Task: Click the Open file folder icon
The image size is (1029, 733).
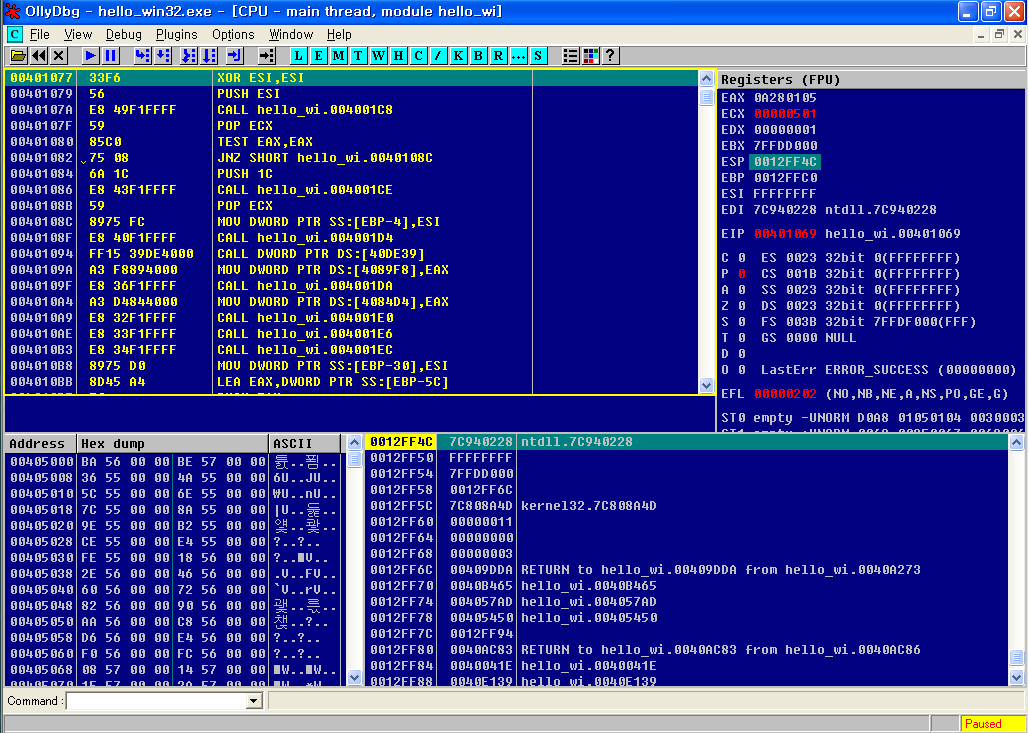Action: (17, 56)
